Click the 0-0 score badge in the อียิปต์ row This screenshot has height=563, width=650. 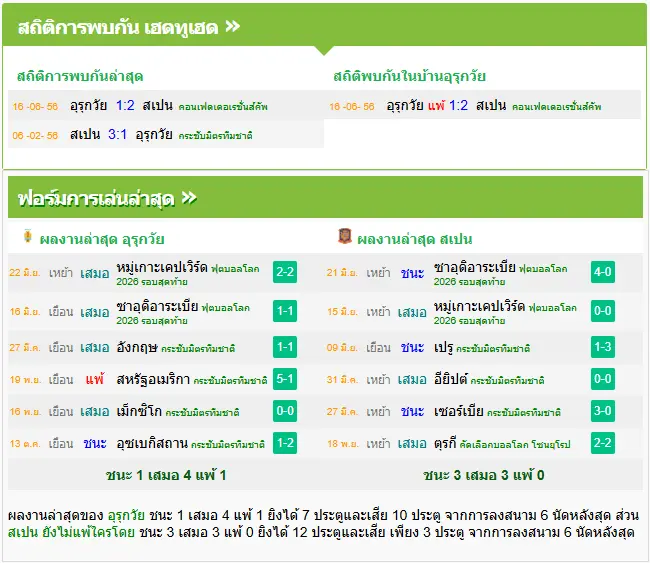click(603, 379)
